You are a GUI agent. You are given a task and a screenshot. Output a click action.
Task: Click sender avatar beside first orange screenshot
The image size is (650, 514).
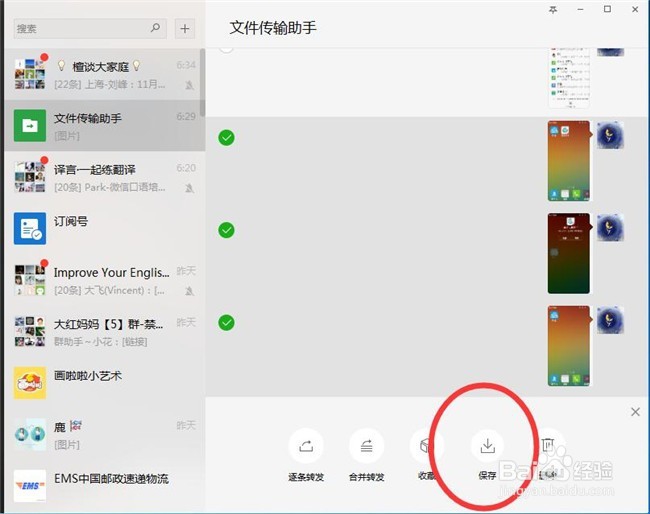pyautogui.click(x=610, y=135)
